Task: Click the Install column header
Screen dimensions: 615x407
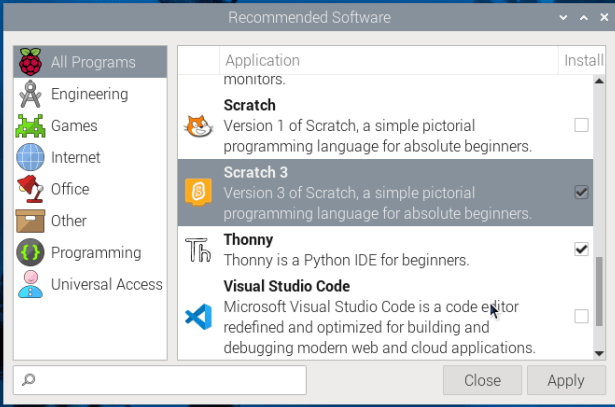Action: coord(582,60)
